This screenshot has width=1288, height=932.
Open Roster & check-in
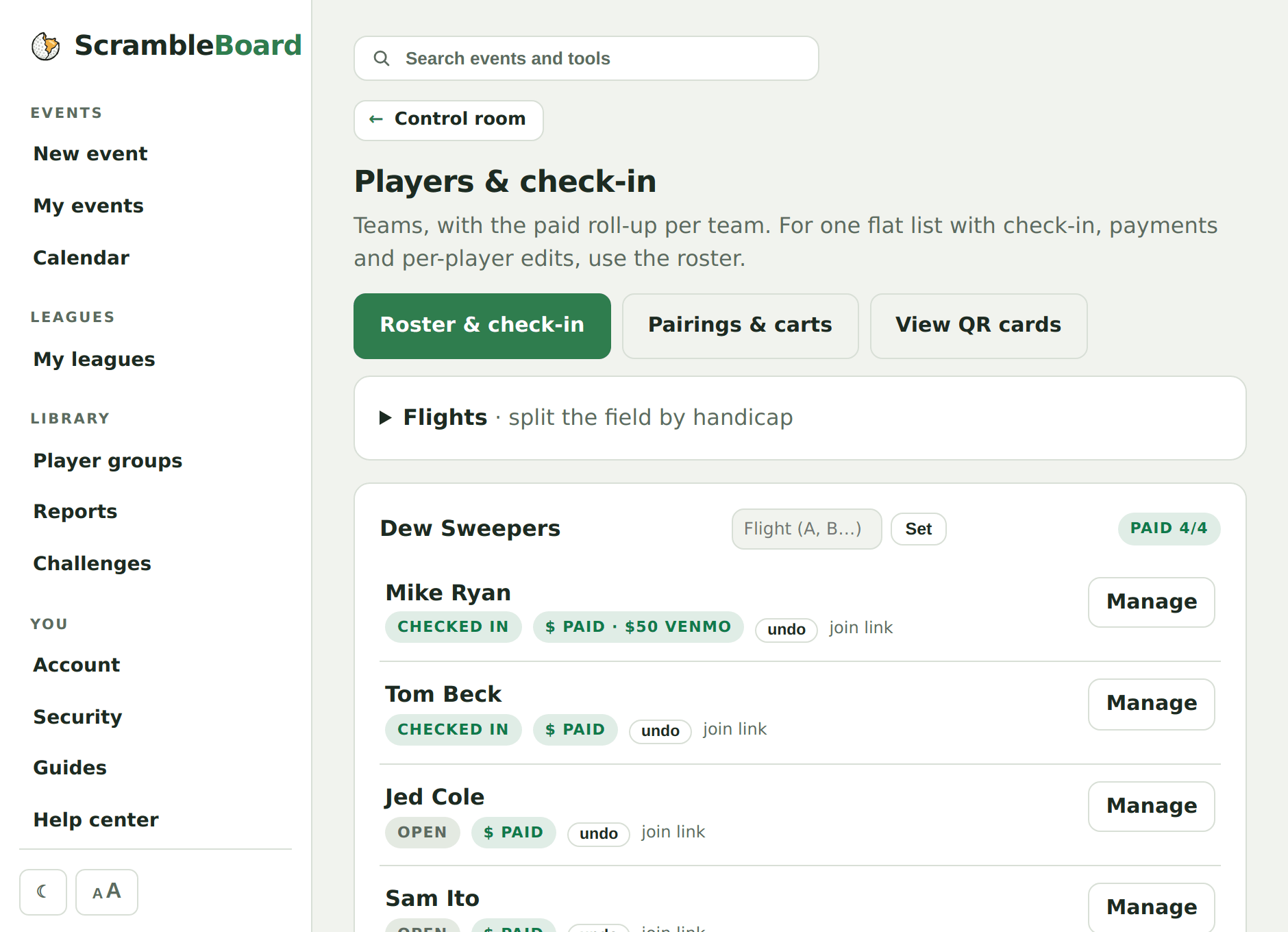[x=482, y=326]
